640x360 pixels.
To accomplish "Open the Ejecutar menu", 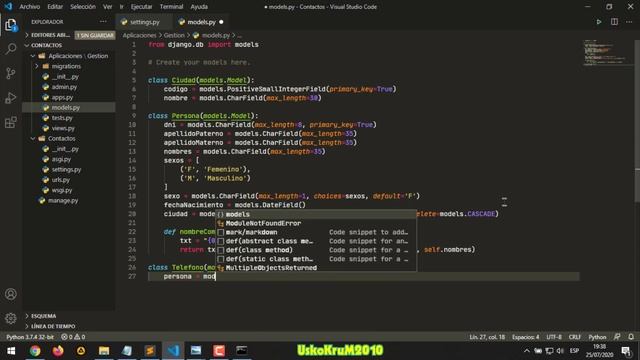I will [x=141, y=7].
